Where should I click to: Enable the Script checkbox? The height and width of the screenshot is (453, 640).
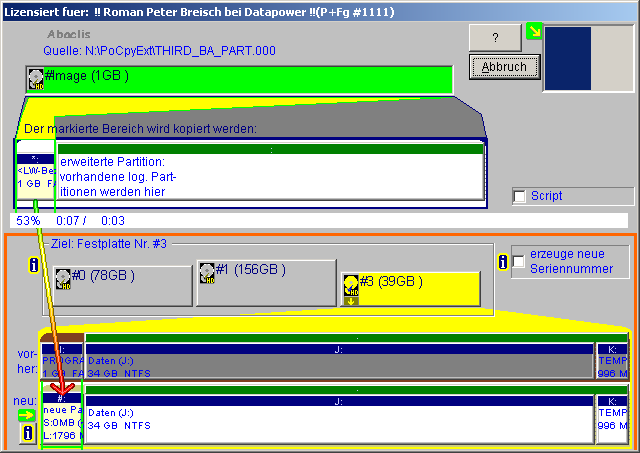[x=519, y=197]
